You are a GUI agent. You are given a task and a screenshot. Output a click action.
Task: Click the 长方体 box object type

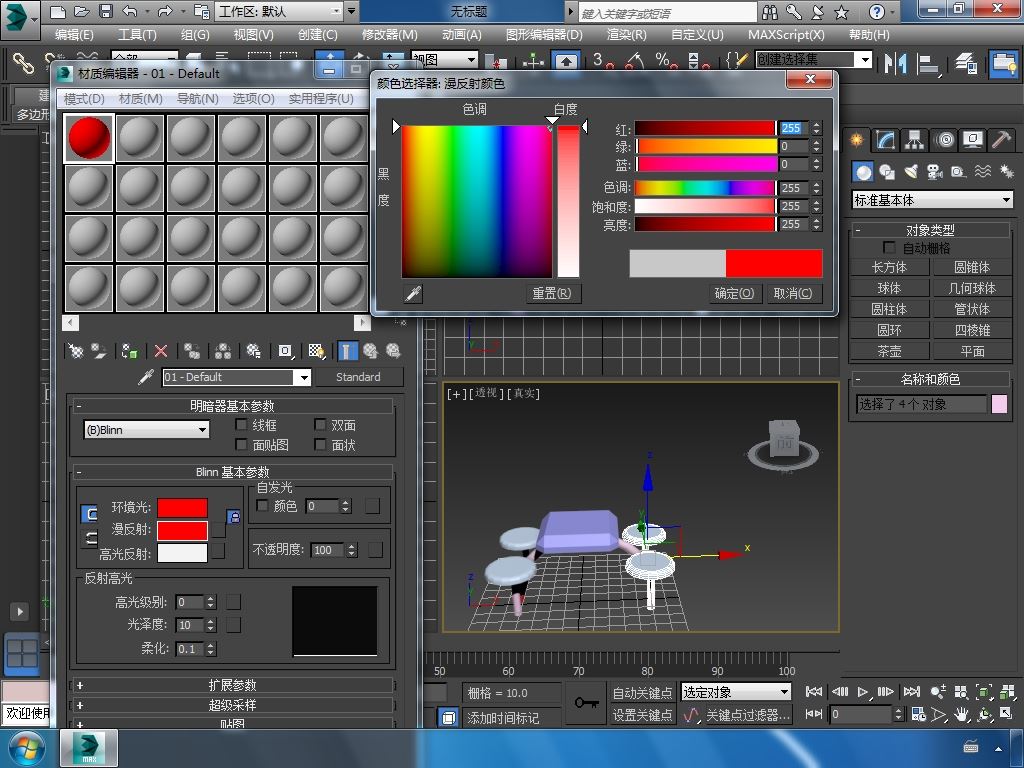coord(889,267)
